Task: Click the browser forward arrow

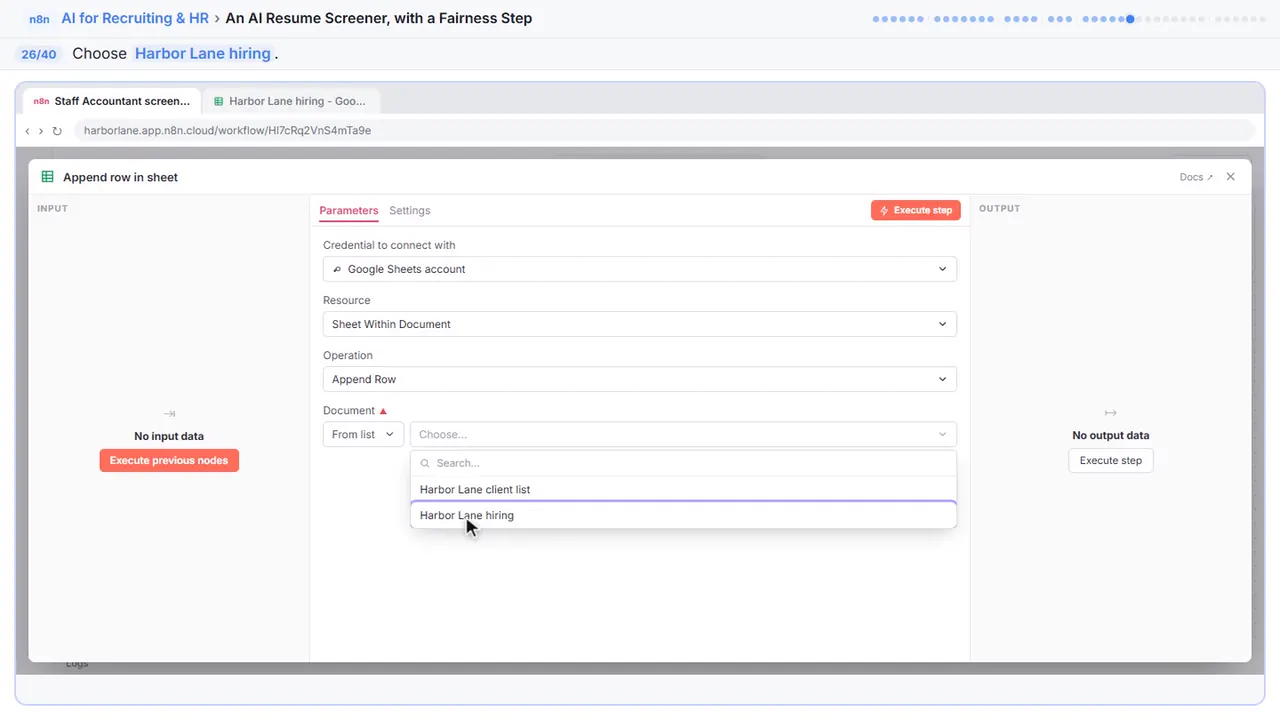Action: (x=41, y=131)
